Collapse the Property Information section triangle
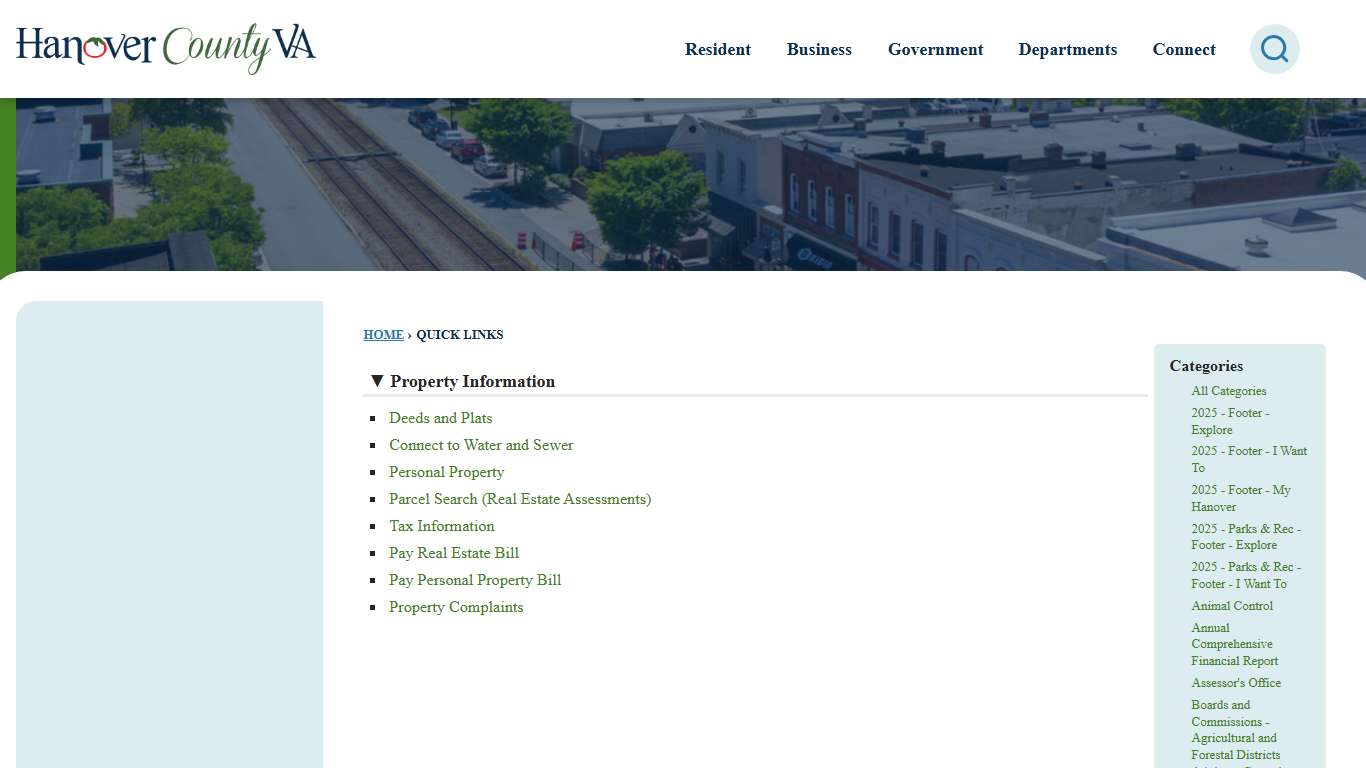Image resolution: width=1366 pixels, height=768 pixels. (x=377, y=380)
